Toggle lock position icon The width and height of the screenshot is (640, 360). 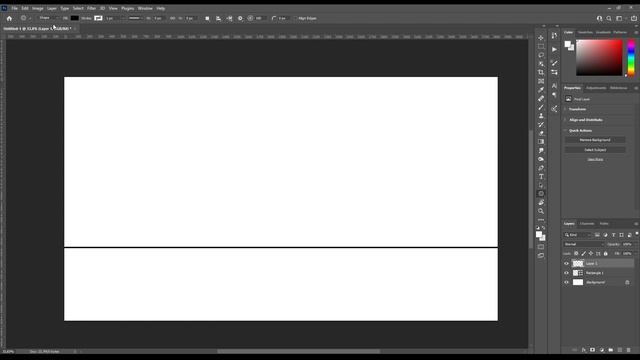click(591, 253)
